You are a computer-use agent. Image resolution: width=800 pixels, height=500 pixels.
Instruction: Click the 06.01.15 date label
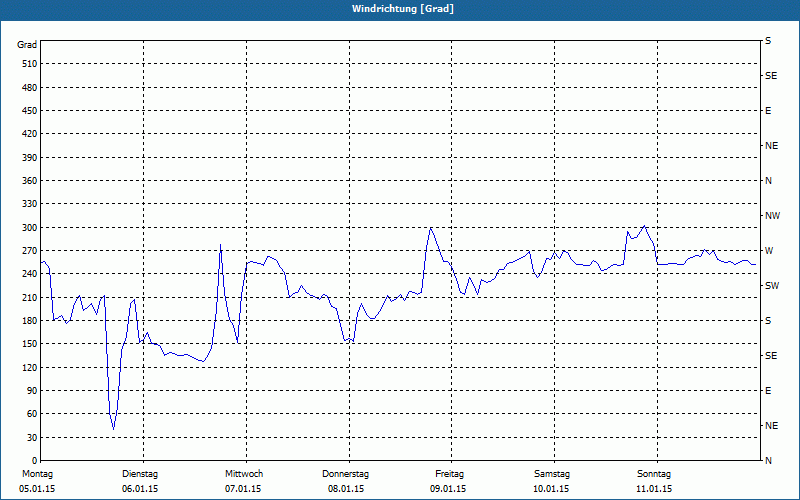(x=140, y=489)
